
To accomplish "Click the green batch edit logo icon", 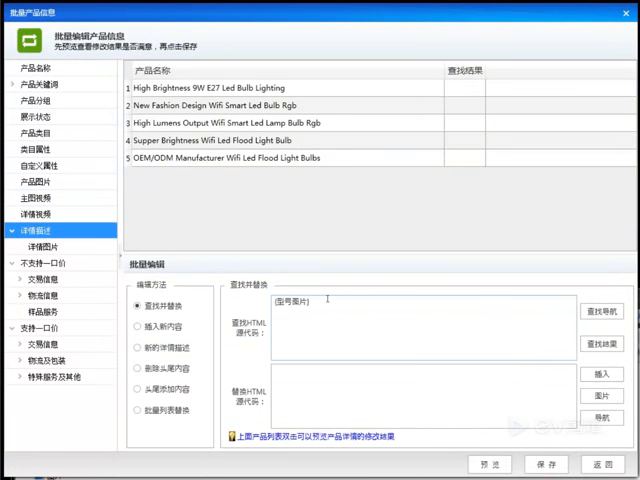I will click(x=29, y=40).
